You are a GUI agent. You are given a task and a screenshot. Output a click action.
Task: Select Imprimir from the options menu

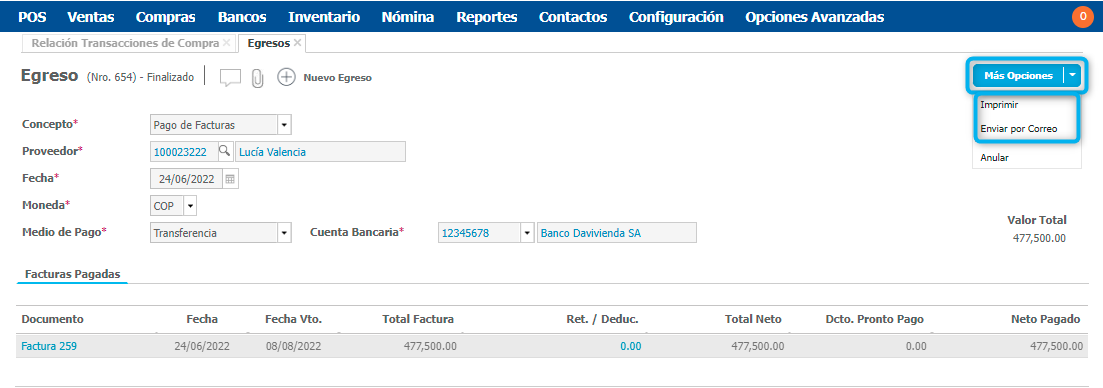coord(999,104)
